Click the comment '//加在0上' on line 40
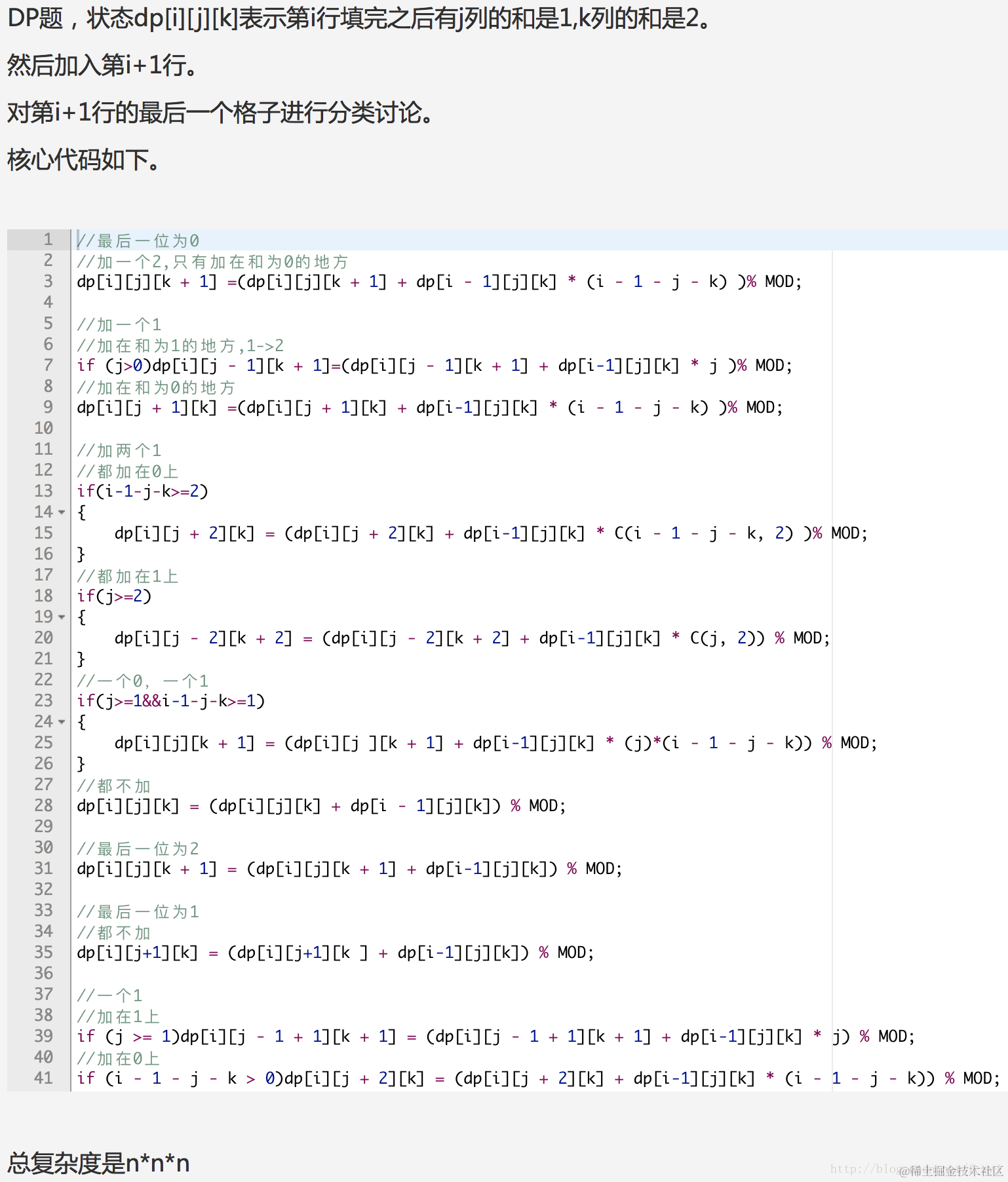The image size is (1008, 1182). click(x=119, y=1058)
